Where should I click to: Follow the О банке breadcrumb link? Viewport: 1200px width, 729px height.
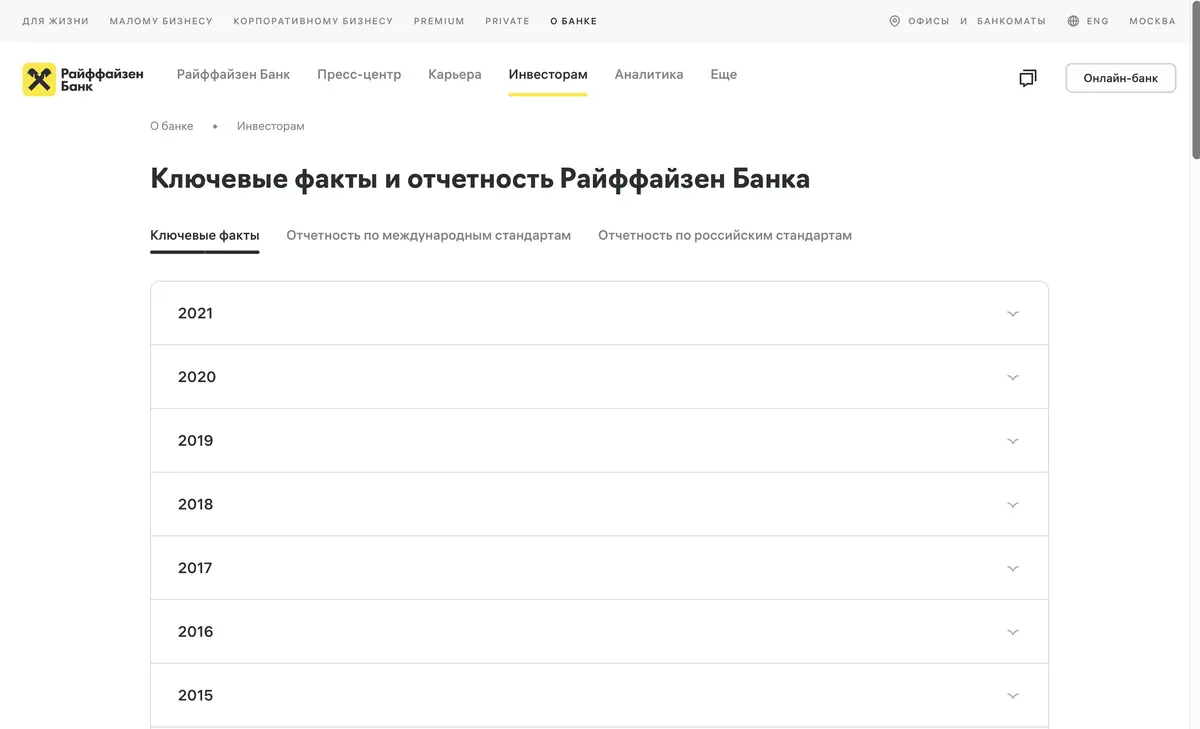172,126
